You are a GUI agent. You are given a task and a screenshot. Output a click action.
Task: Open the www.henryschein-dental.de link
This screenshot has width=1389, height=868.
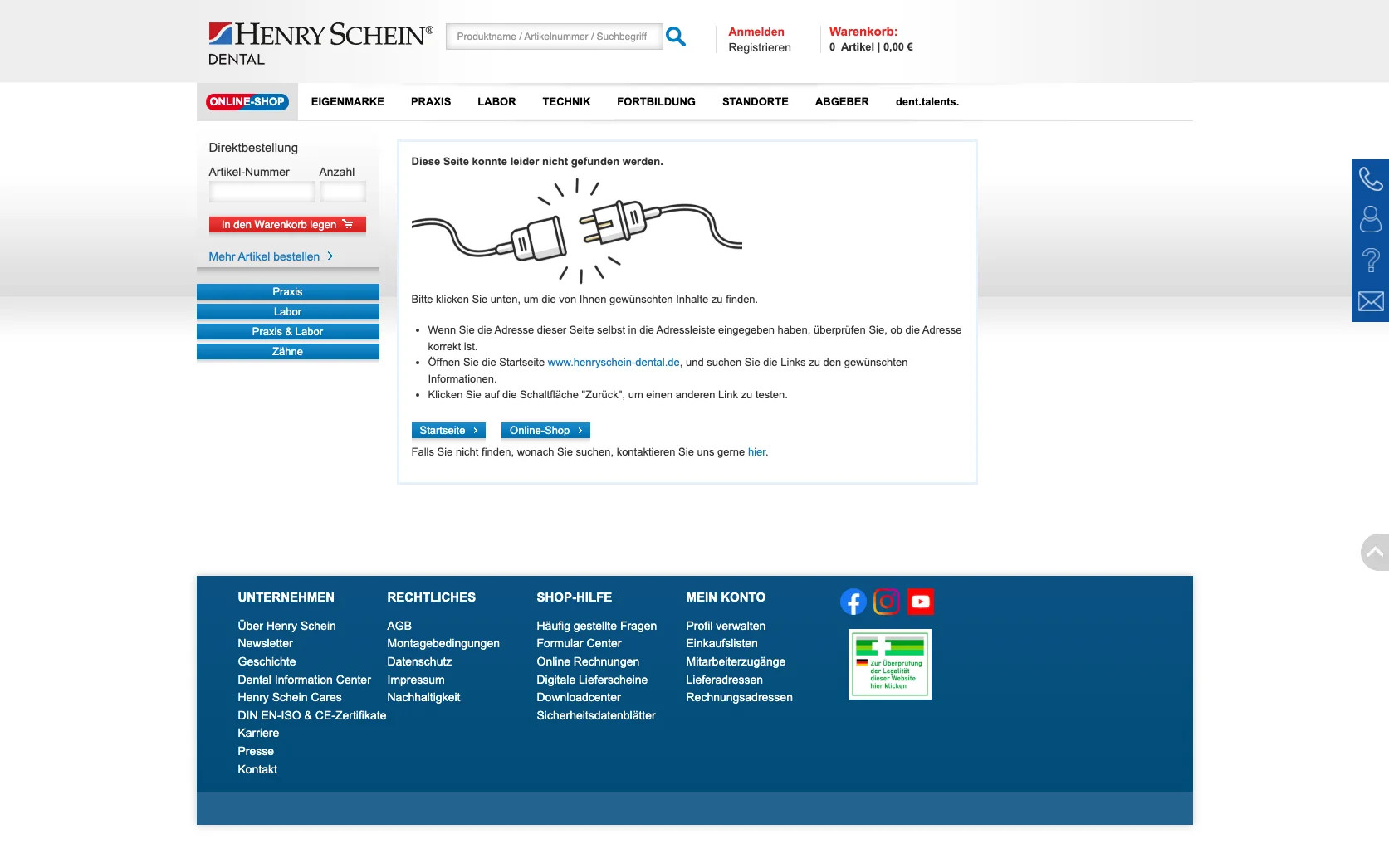pos(614,363)
